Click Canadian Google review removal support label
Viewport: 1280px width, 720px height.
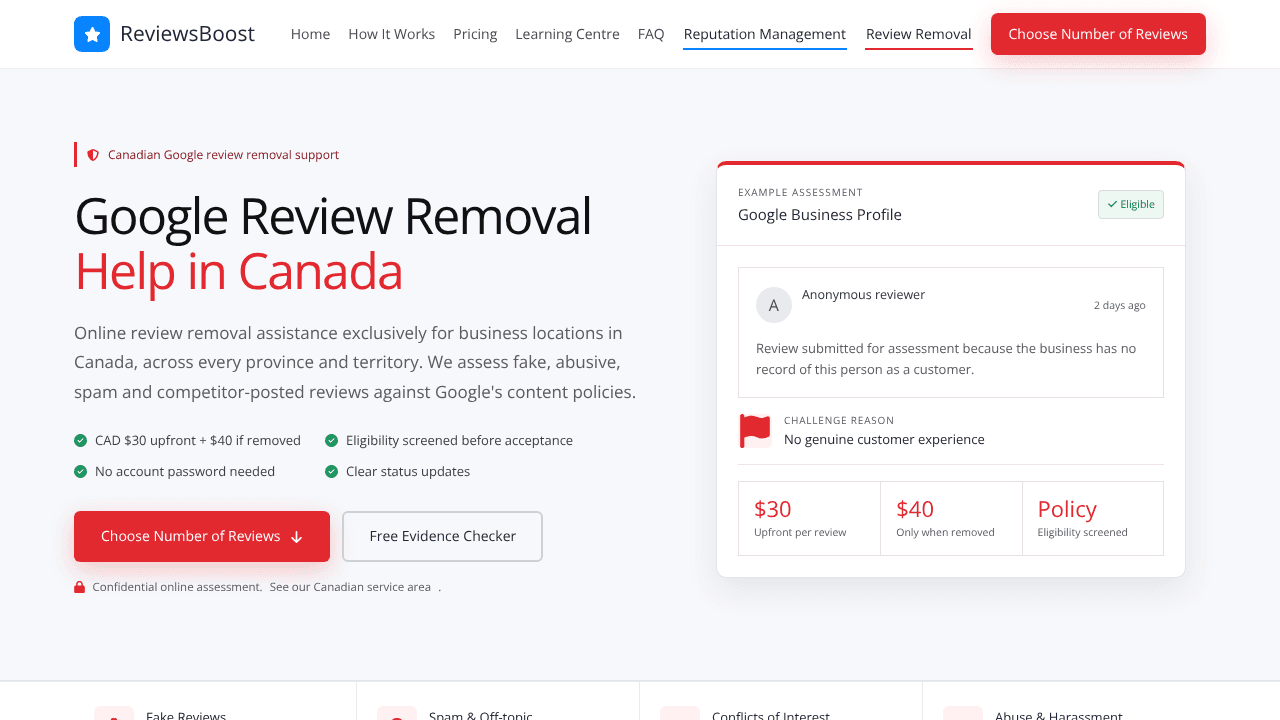coord(223,155)
